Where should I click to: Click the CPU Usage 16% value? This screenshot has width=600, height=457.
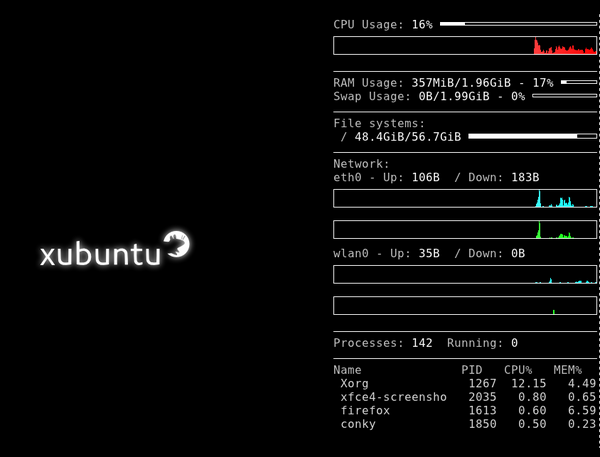(422, 24)
